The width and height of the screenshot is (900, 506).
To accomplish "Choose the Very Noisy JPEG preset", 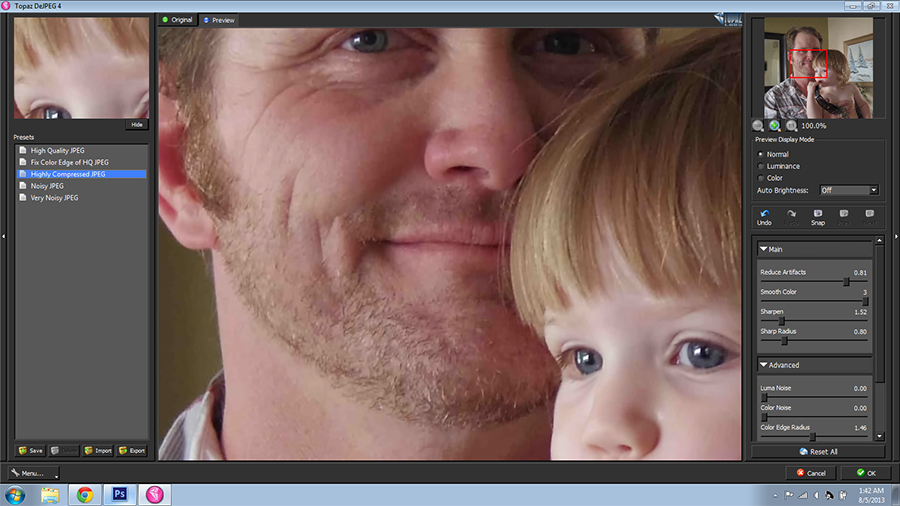I will point(54,197).
